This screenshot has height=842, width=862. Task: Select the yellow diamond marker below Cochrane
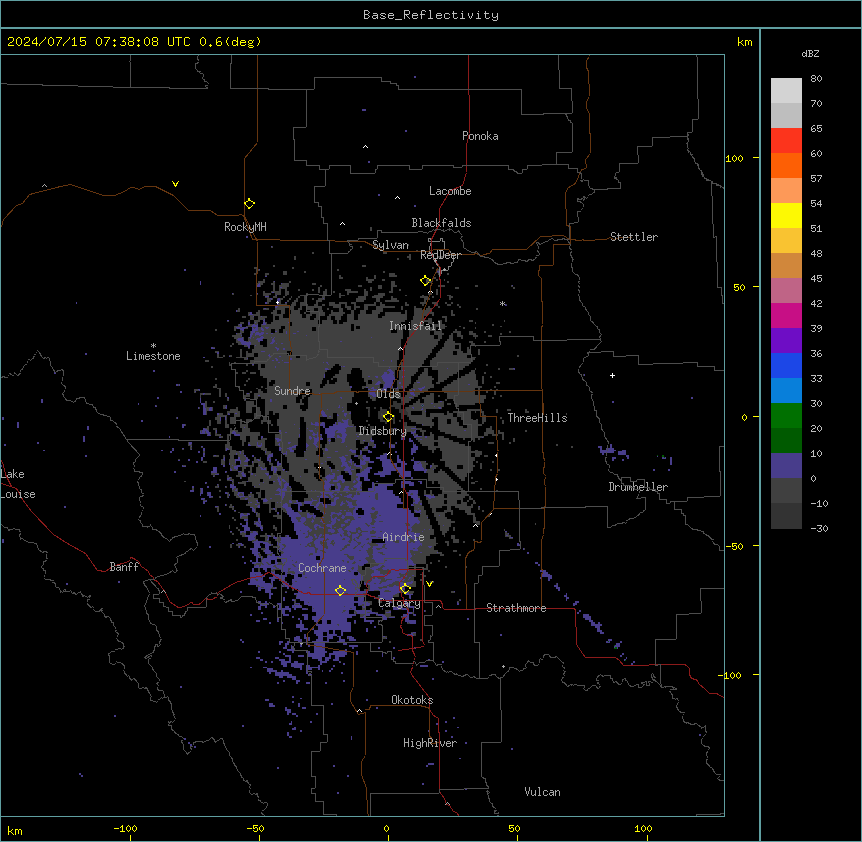pos(340,591)
